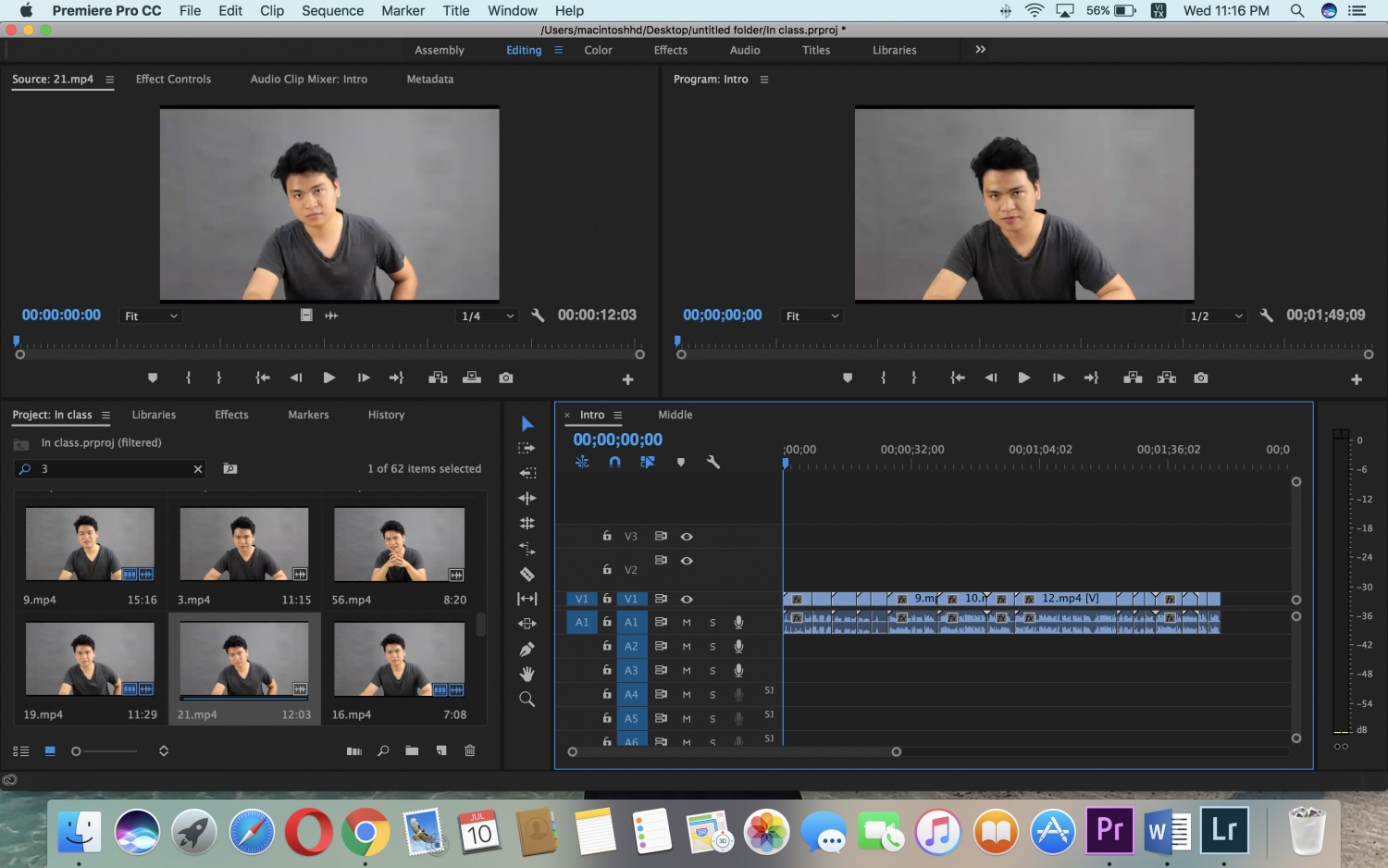1388x868 pixels.
Task: Select the Pen tool in tools panel
Action: [x=527, y=649]
